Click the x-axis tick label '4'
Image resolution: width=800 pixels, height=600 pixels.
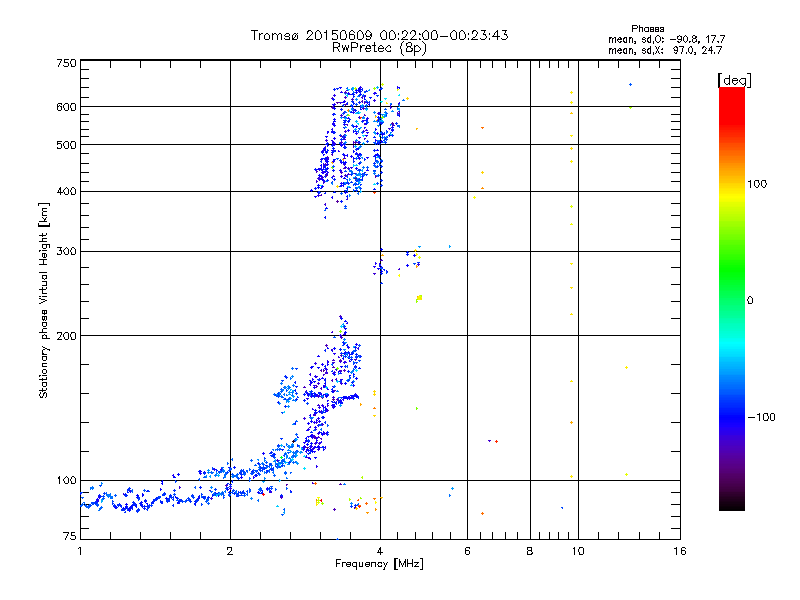[x=380, y=551]
